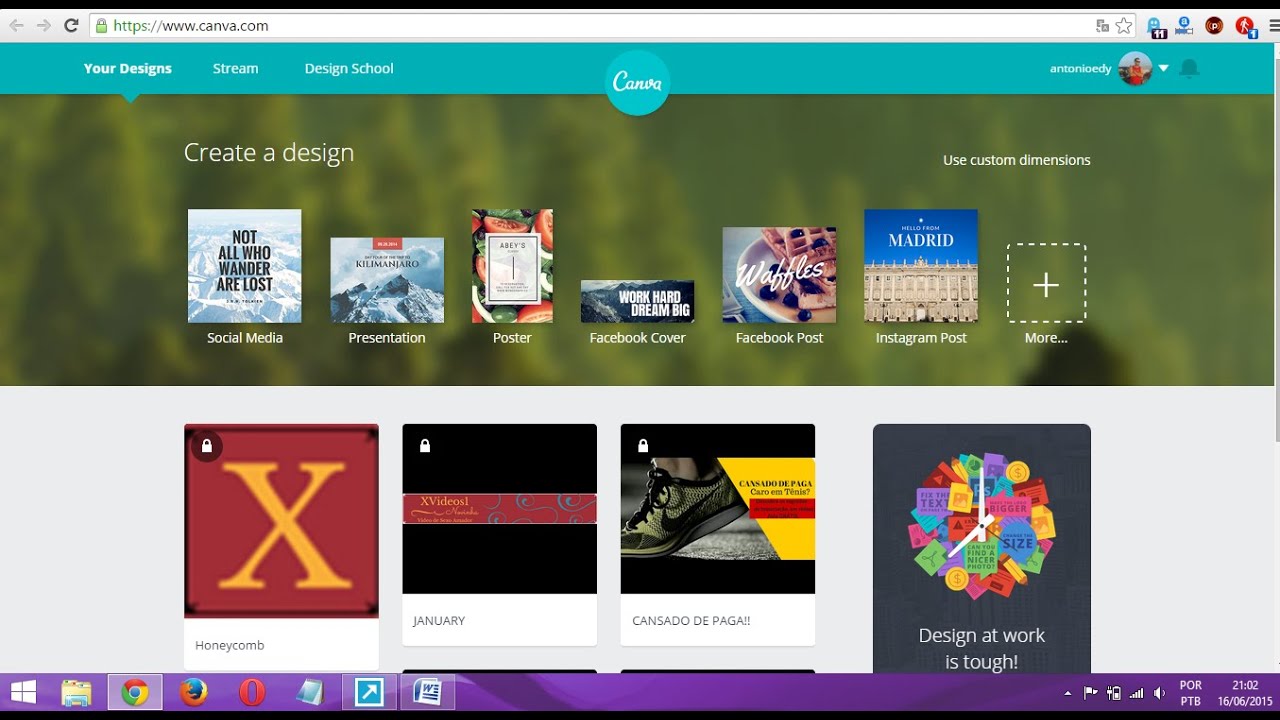Open the dark red 'P' extension
1280x720 pixels.
point(1214,26)
